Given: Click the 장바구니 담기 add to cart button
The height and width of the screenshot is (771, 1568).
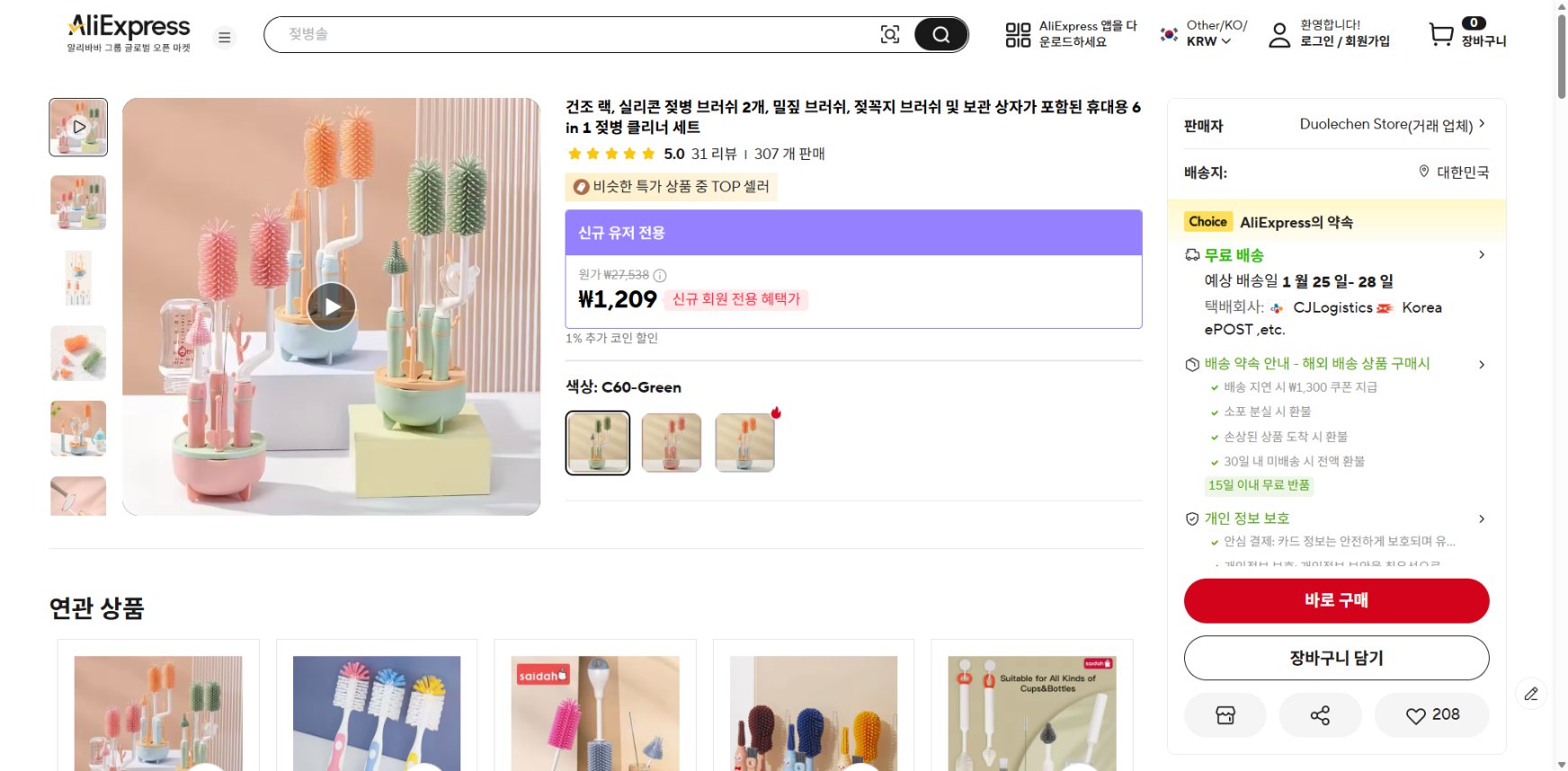Looking at the screenshot, I should [x=1336, y=658].
